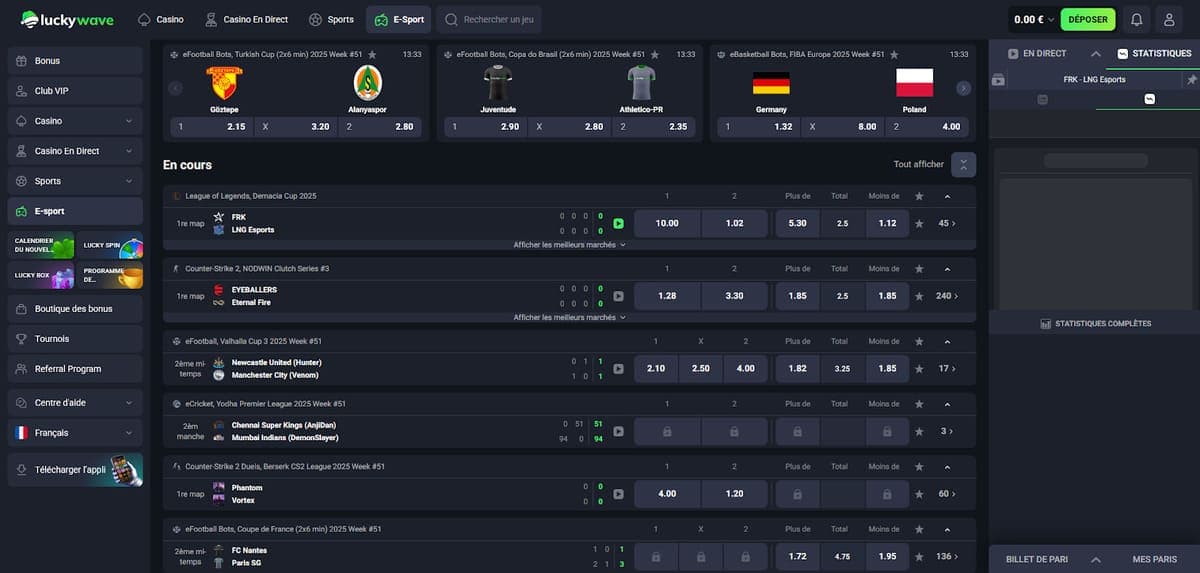Open Casino En Direct in top navigation
Image resolution: width=1200 pixels, height=573 pixels.
(249, 19)
